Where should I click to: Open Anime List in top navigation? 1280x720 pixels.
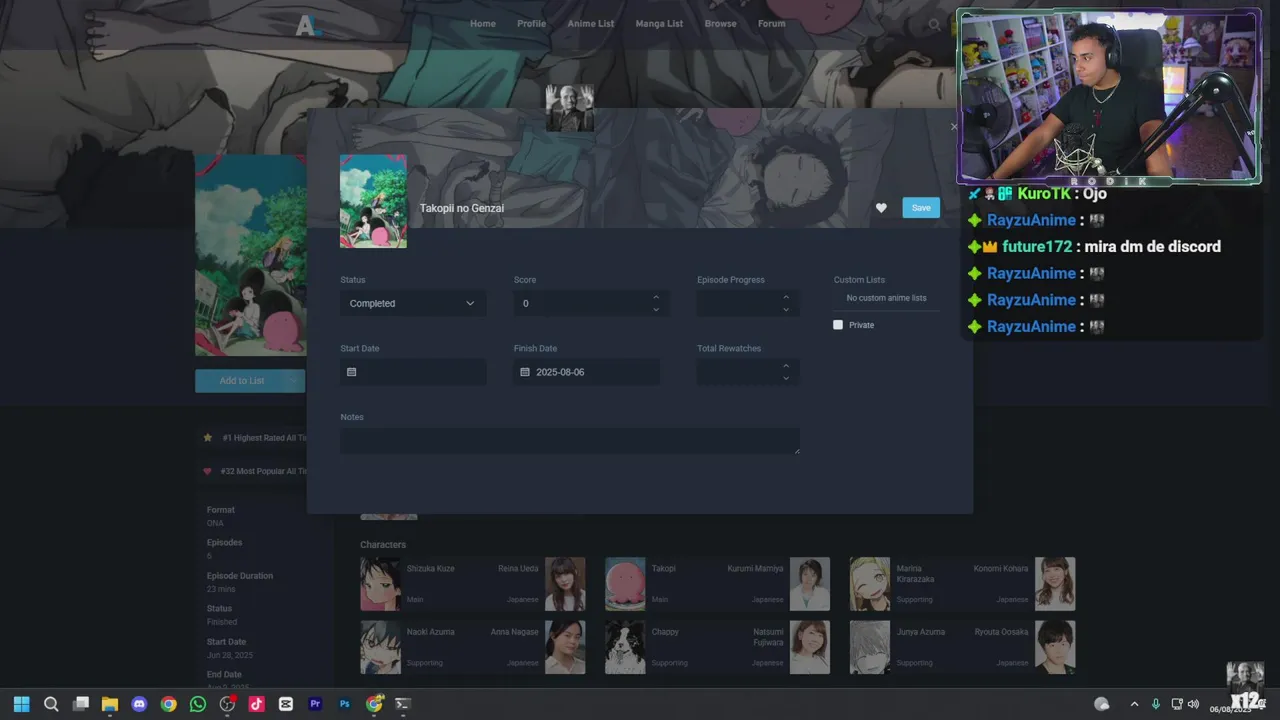(x=591, y=24)
